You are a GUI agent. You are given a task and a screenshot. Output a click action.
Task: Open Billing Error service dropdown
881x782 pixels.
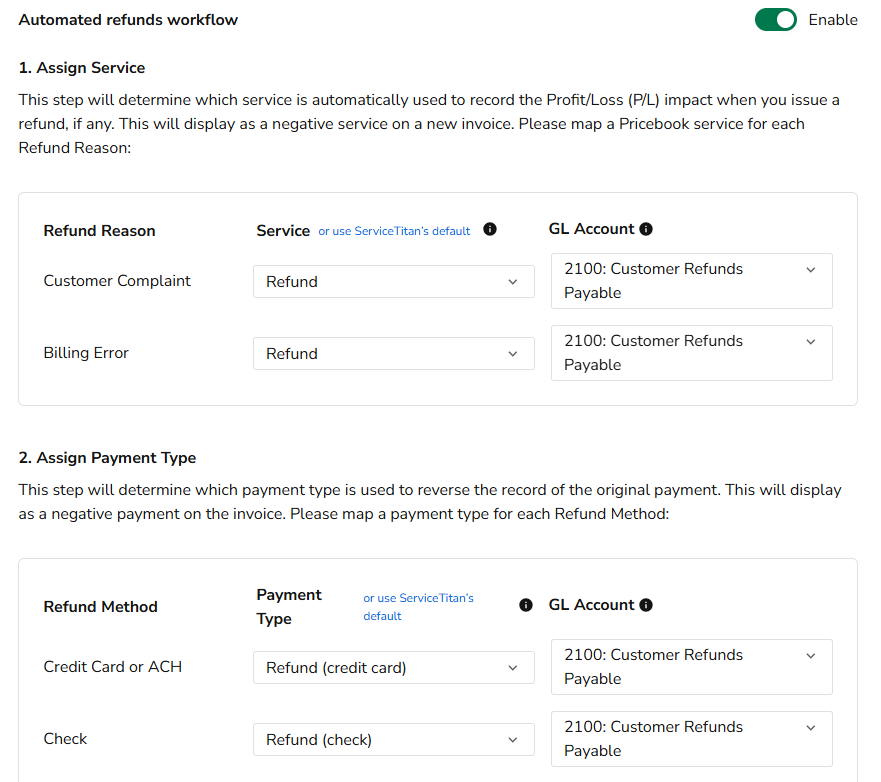393,354
